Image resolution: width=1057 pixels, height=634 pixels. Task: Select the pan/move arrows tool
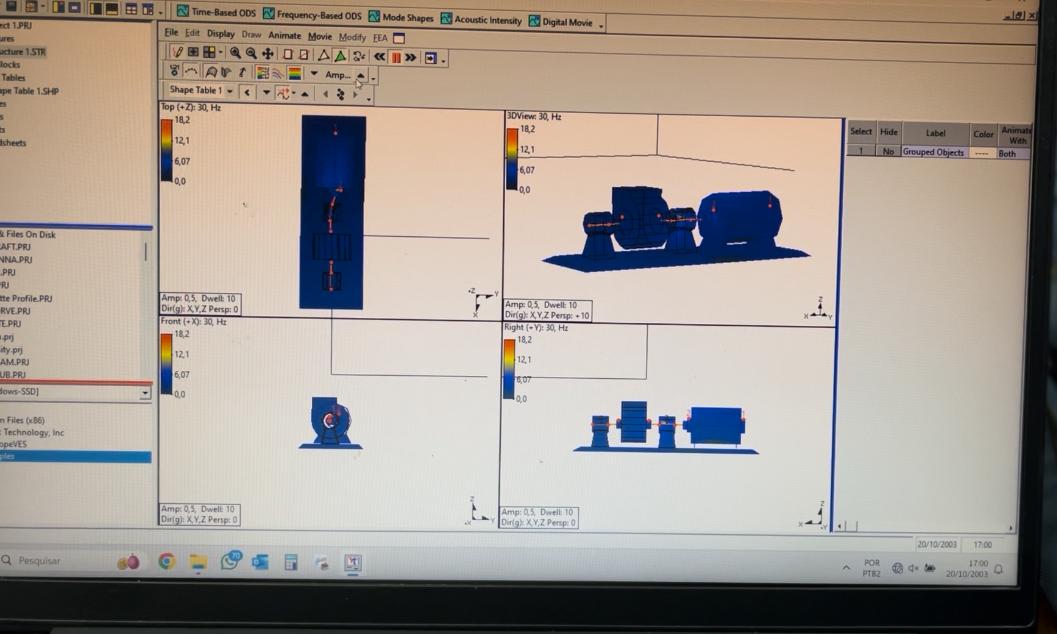pyautogui.click(x=267, y=54)
